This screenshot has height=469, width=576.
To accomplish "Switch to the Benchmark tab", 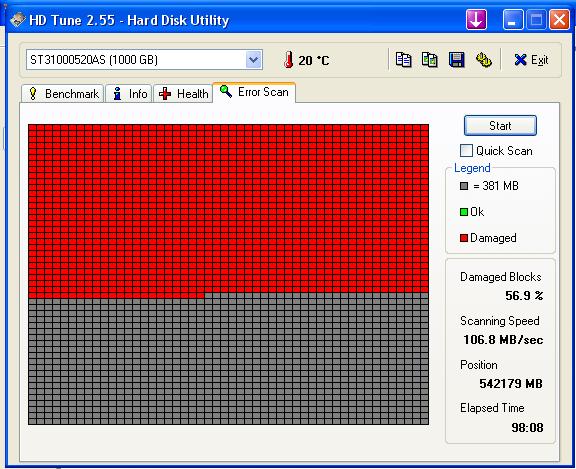I will tap(62, 94).
